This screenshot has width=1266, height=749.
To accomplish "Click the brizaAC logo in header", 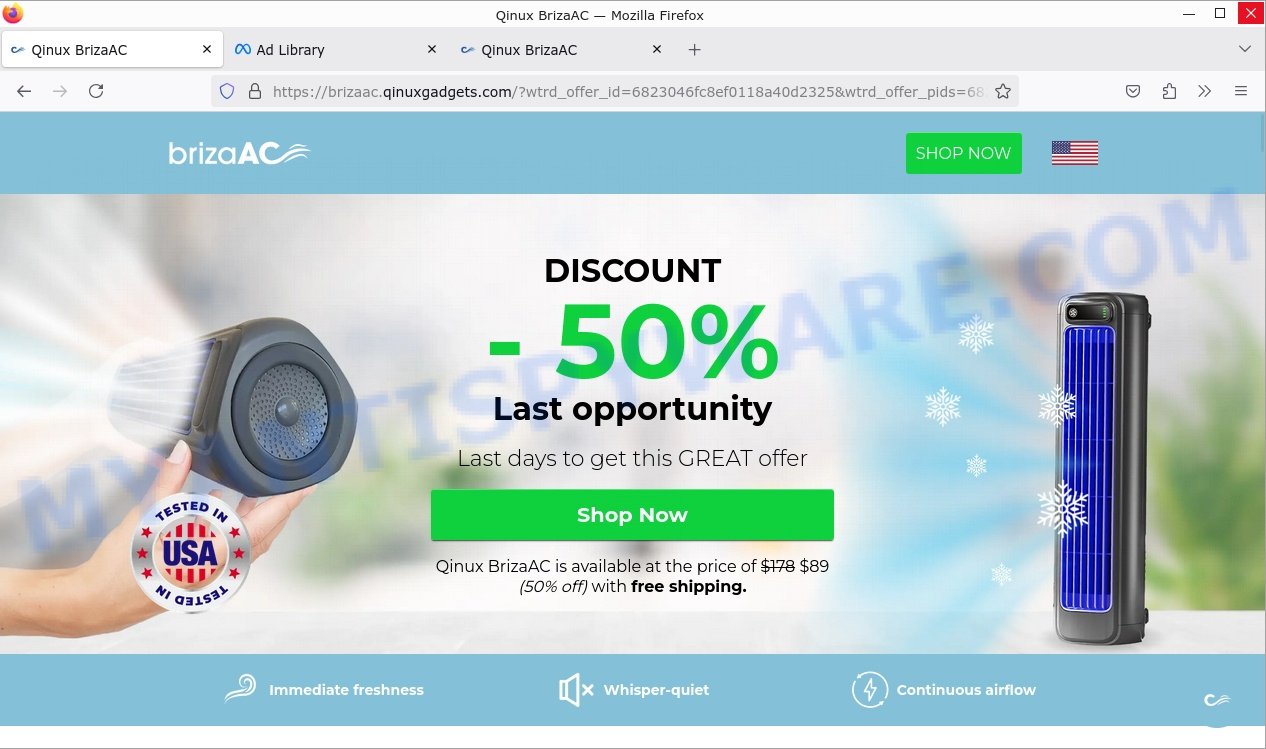I will pyautogui.click(x=239, y=153).
